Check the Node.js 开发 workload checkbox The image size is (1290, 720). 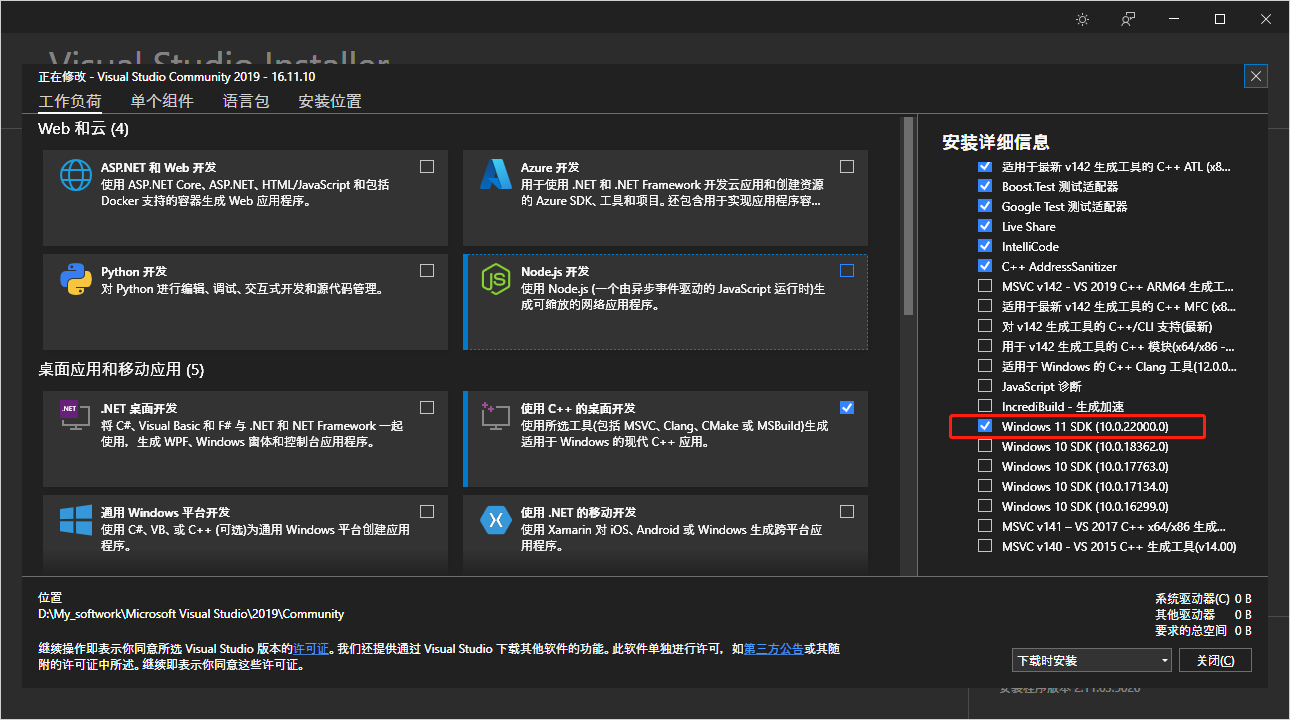[x=847, y=270]
